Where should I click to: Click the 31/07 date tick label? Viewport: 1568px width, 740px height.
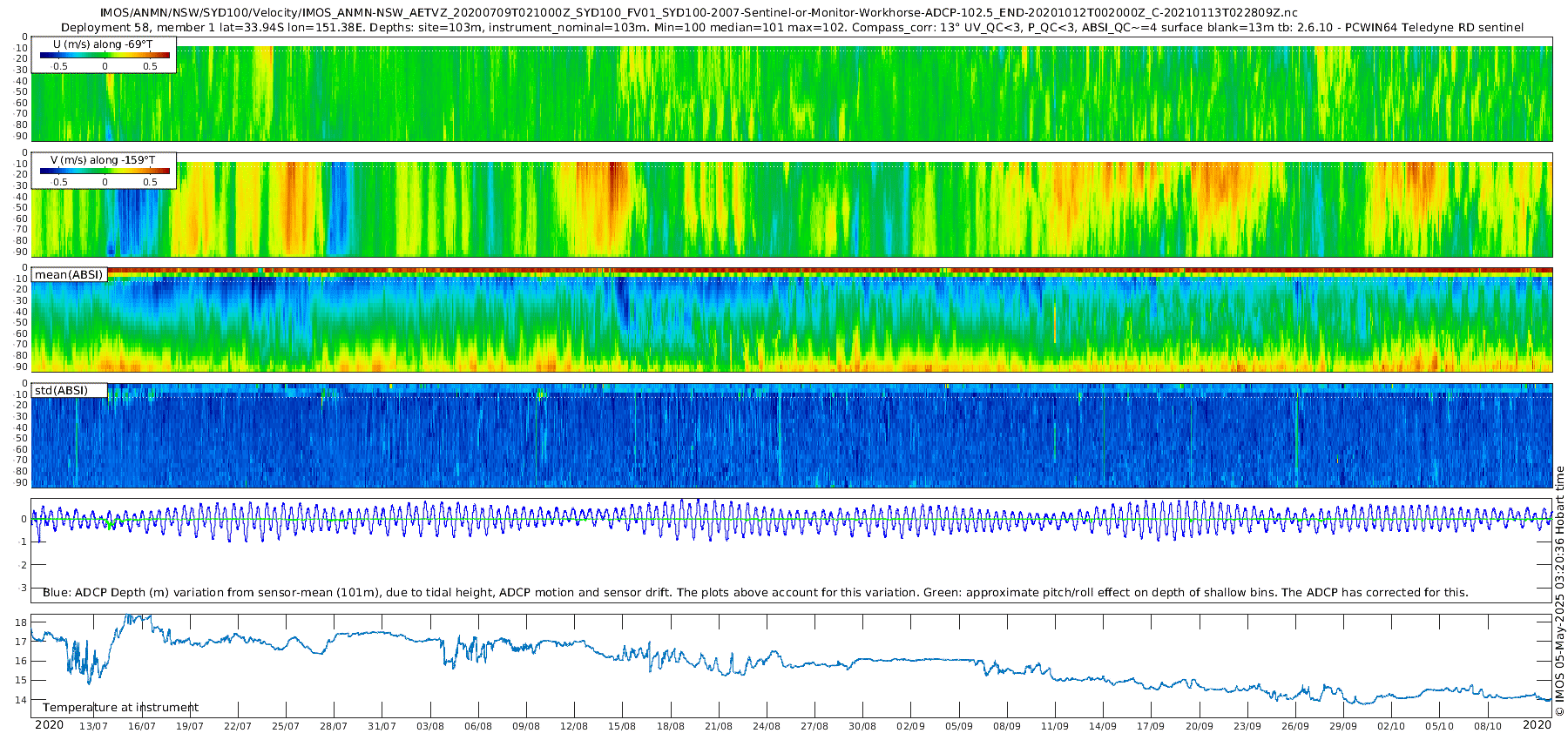pos(382,726)
